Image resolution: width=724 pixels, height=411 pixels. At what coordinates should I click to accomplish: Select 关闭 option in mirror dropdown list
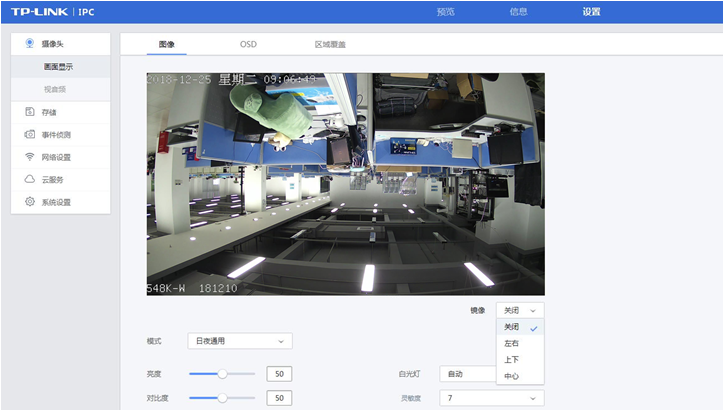click(x=512, y=327)
